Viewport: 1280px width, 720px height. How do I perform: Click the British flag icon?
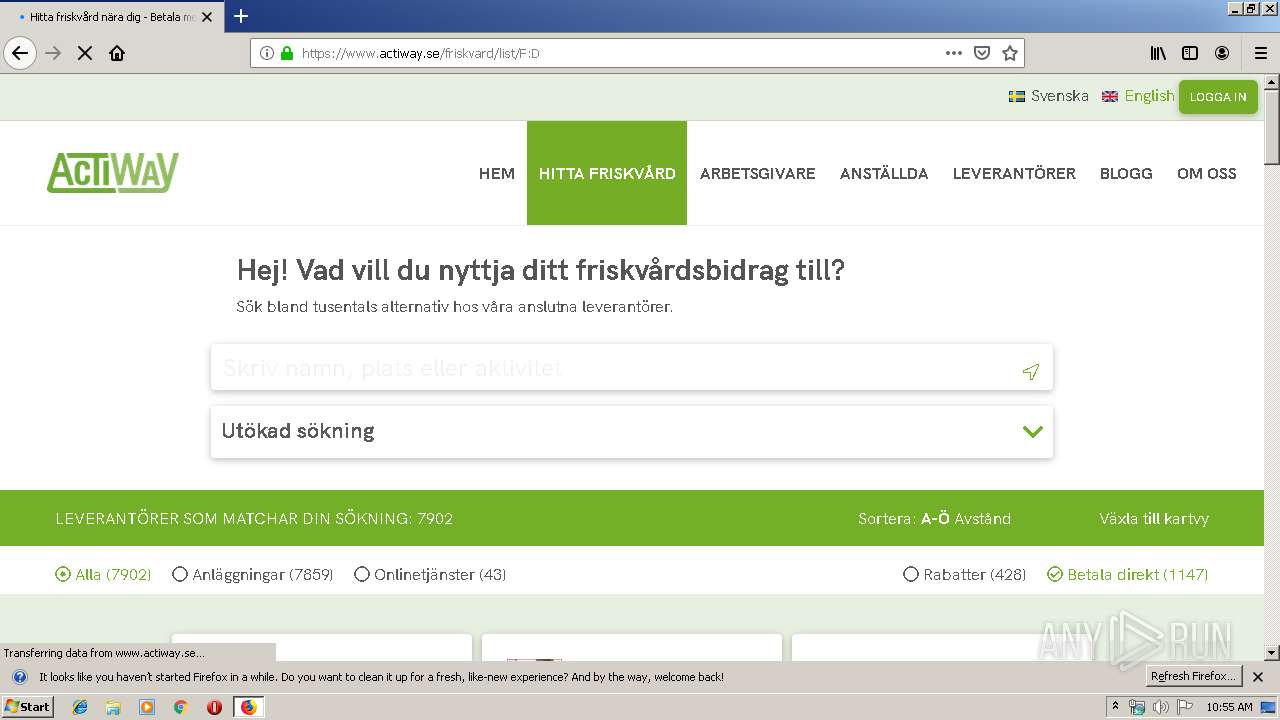(1110, 97)
